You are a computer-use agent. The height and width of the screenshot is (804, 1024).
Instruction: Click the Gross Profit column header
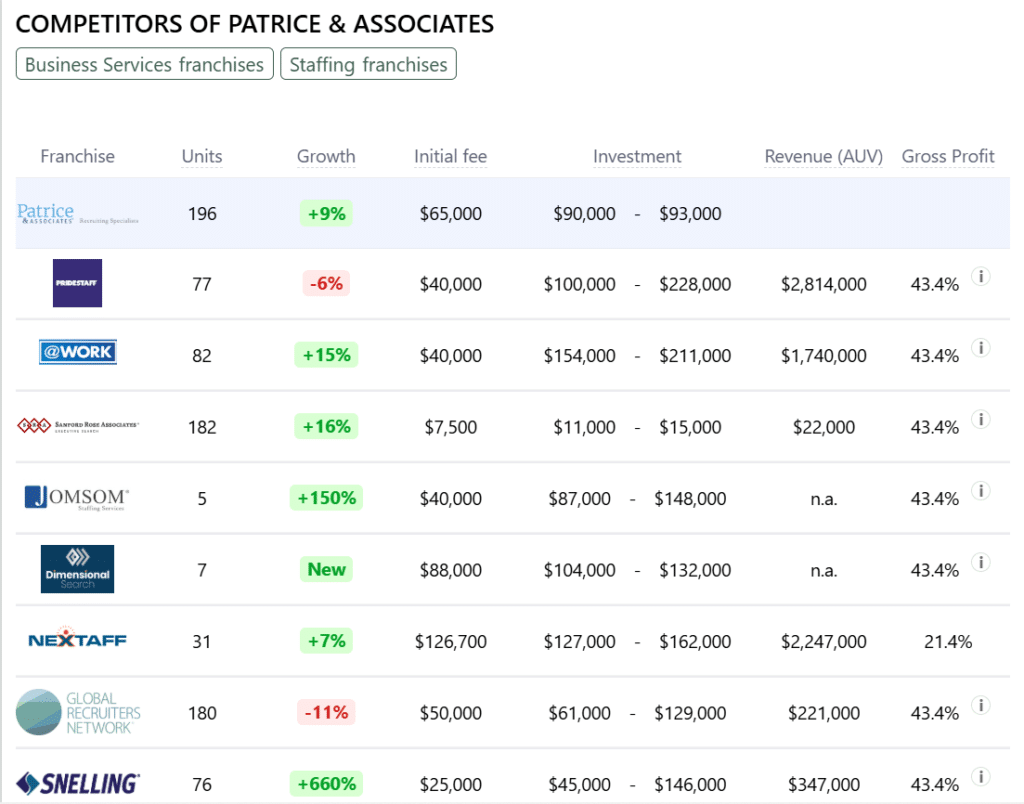[x=948, y=156]
